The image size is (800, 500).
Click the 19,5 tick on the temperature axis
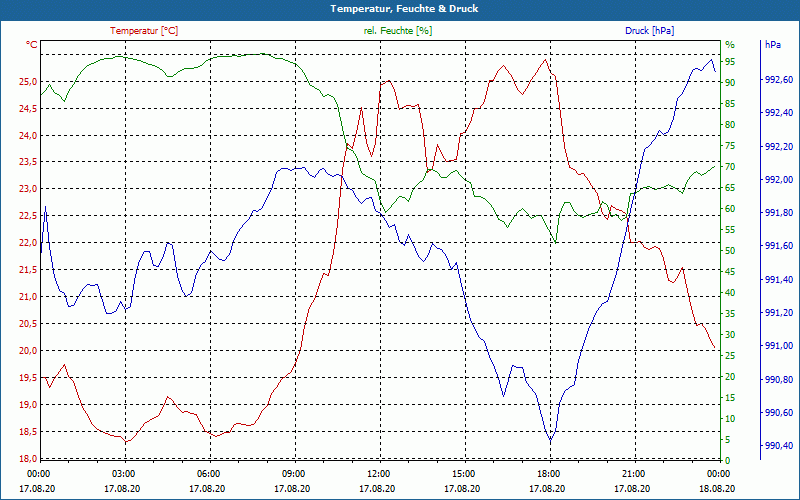(29, 378)
